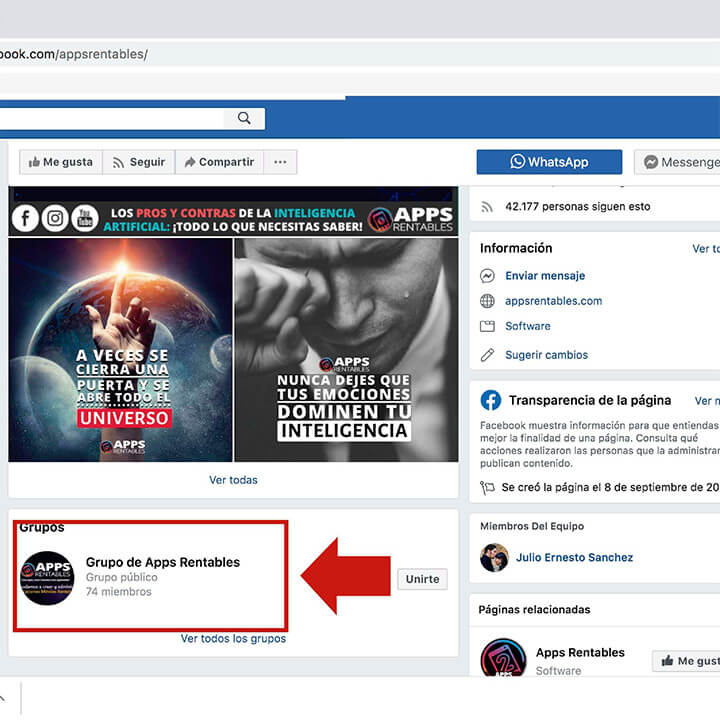Screen dimensions: 720x720
Task: Open the Compartir share option
Action: point(216,162)
